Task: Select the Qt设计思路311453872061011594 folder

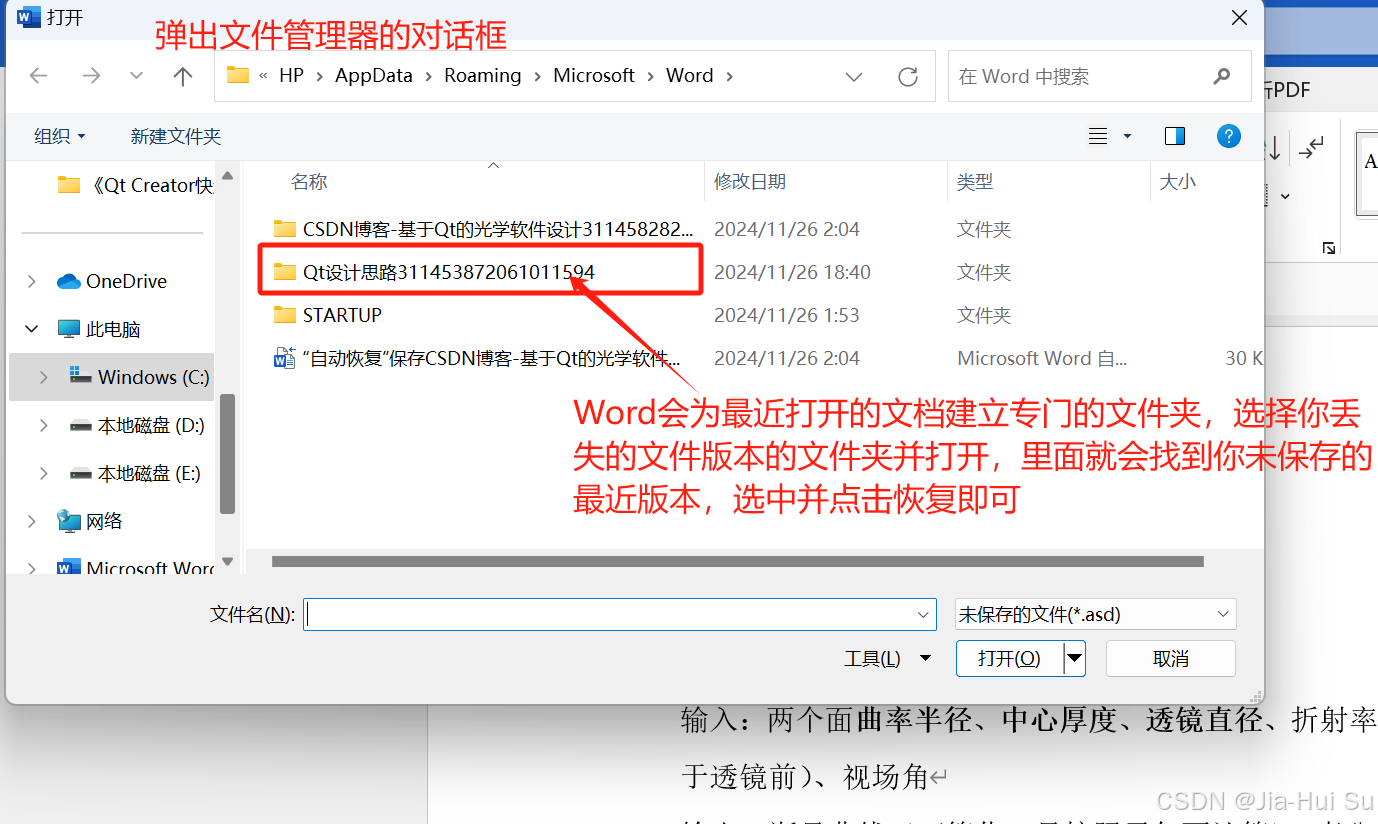Action: 434,272
